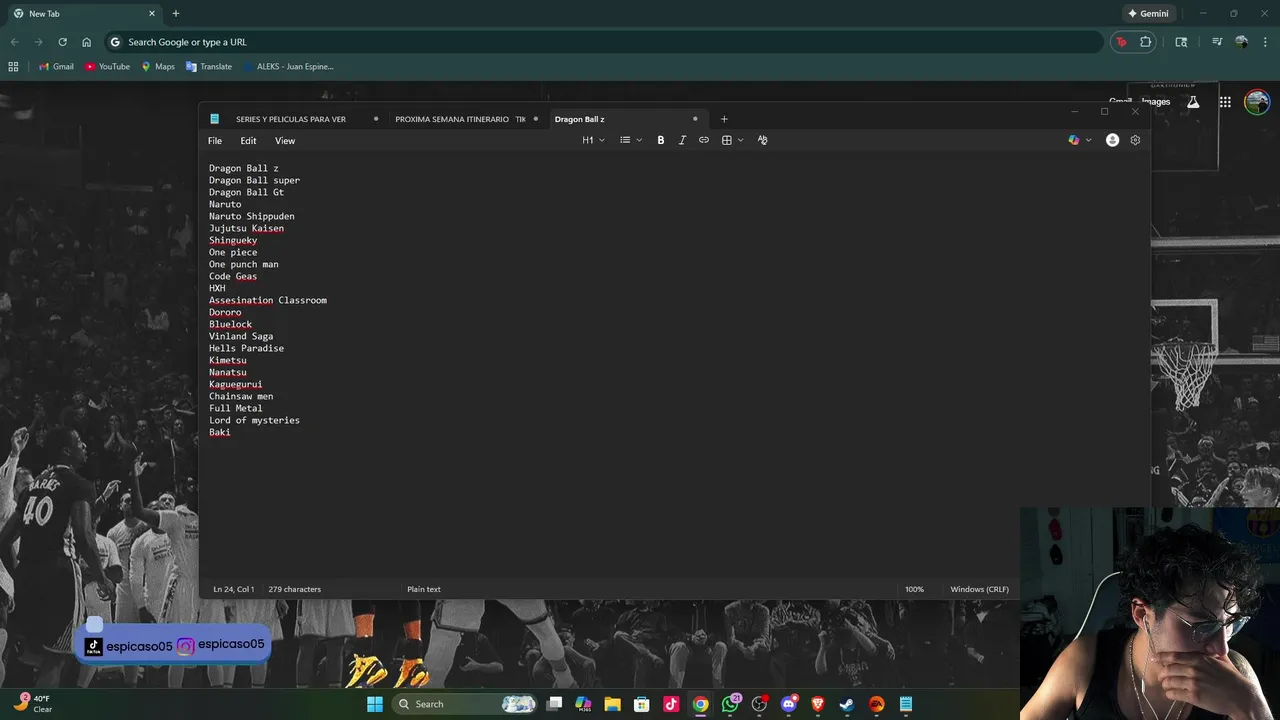Open Chrome media controls icon

(x=1217, y=42)
